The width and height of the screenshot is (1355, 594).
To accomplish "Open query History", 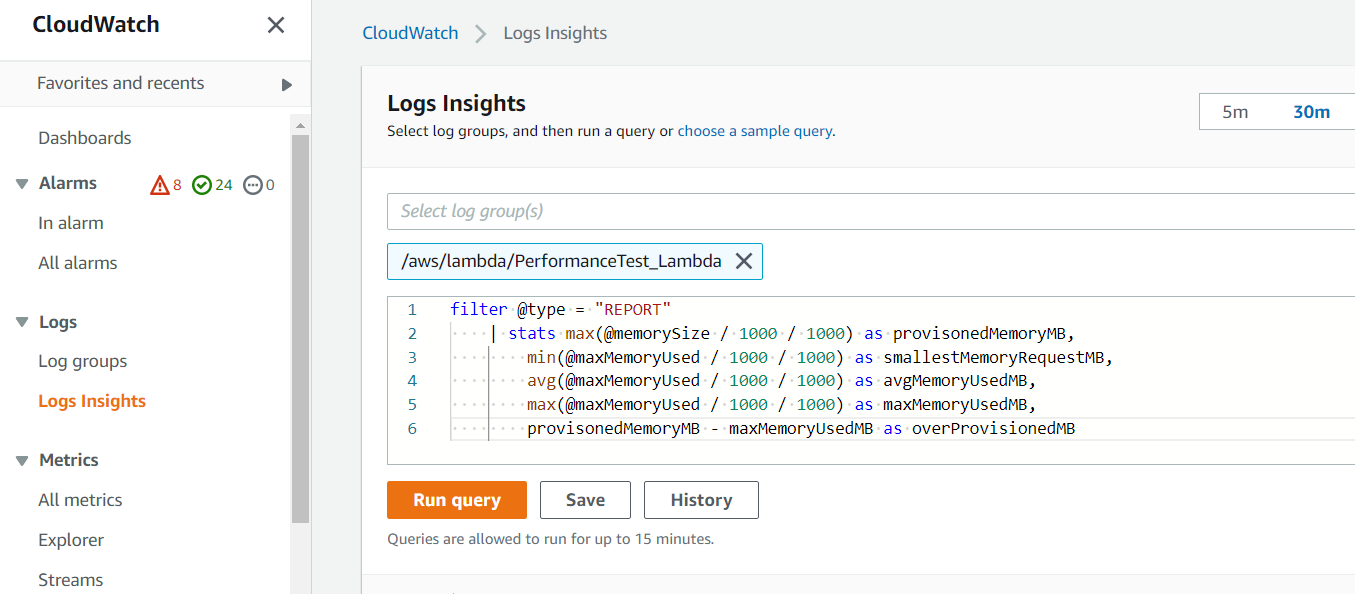I will tap(701, 500).
